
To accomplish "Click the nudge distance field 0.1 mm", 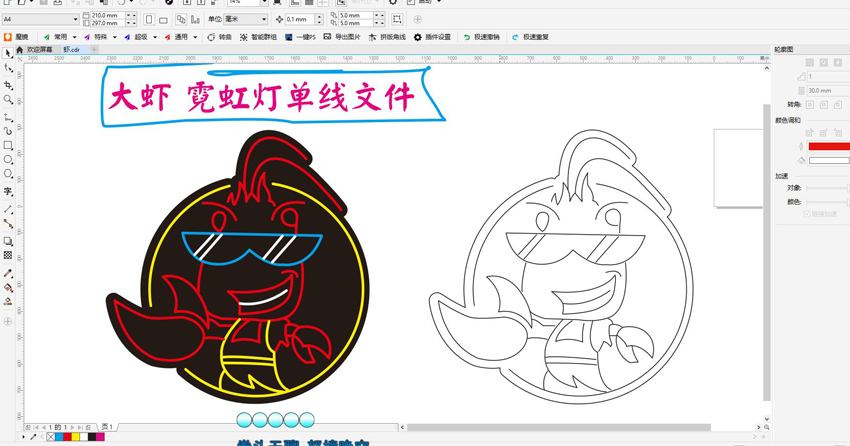I will click(x=300, y=19).
